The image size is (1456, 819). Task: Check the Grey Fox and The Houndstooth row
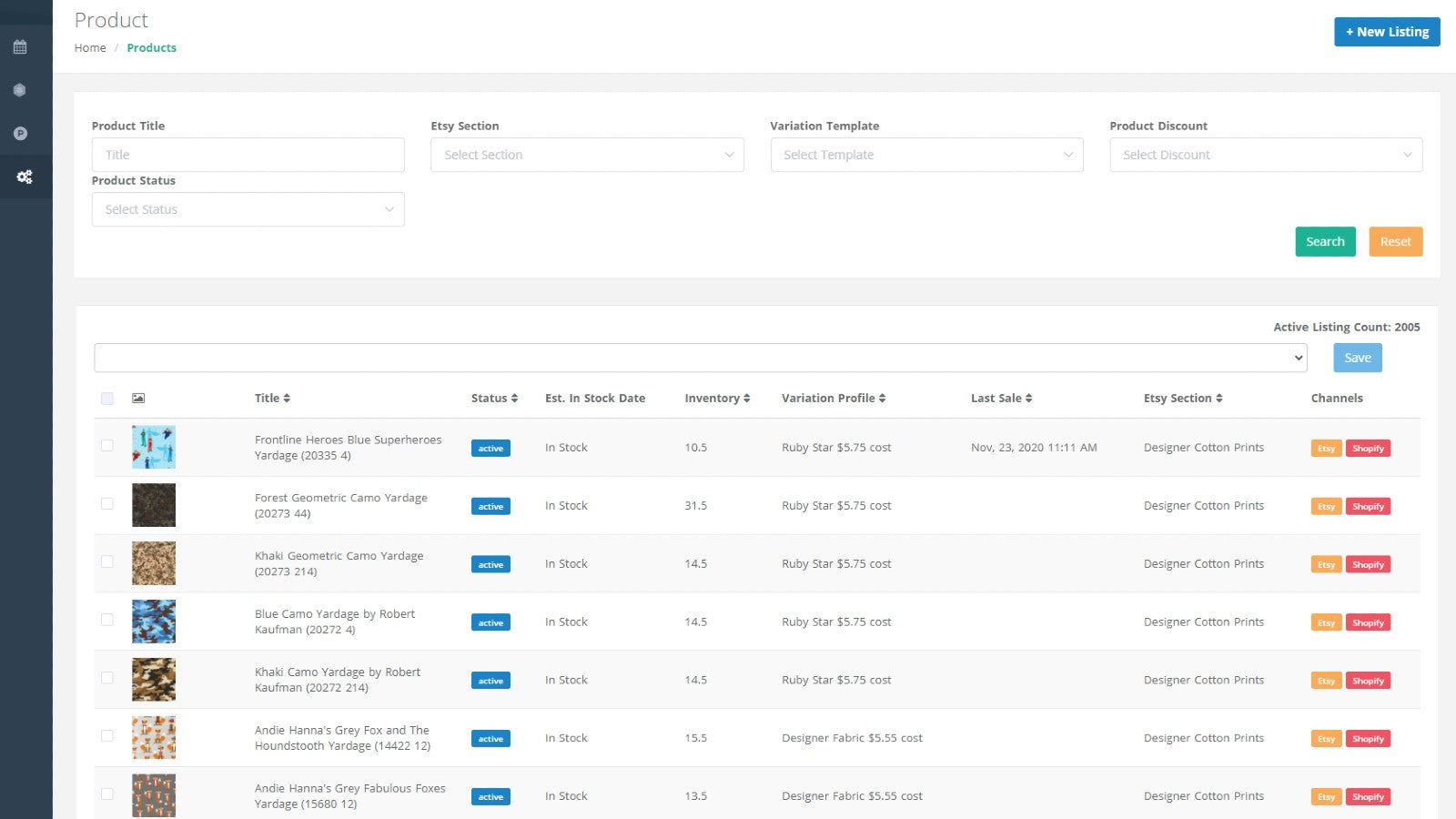coord(107,736)
